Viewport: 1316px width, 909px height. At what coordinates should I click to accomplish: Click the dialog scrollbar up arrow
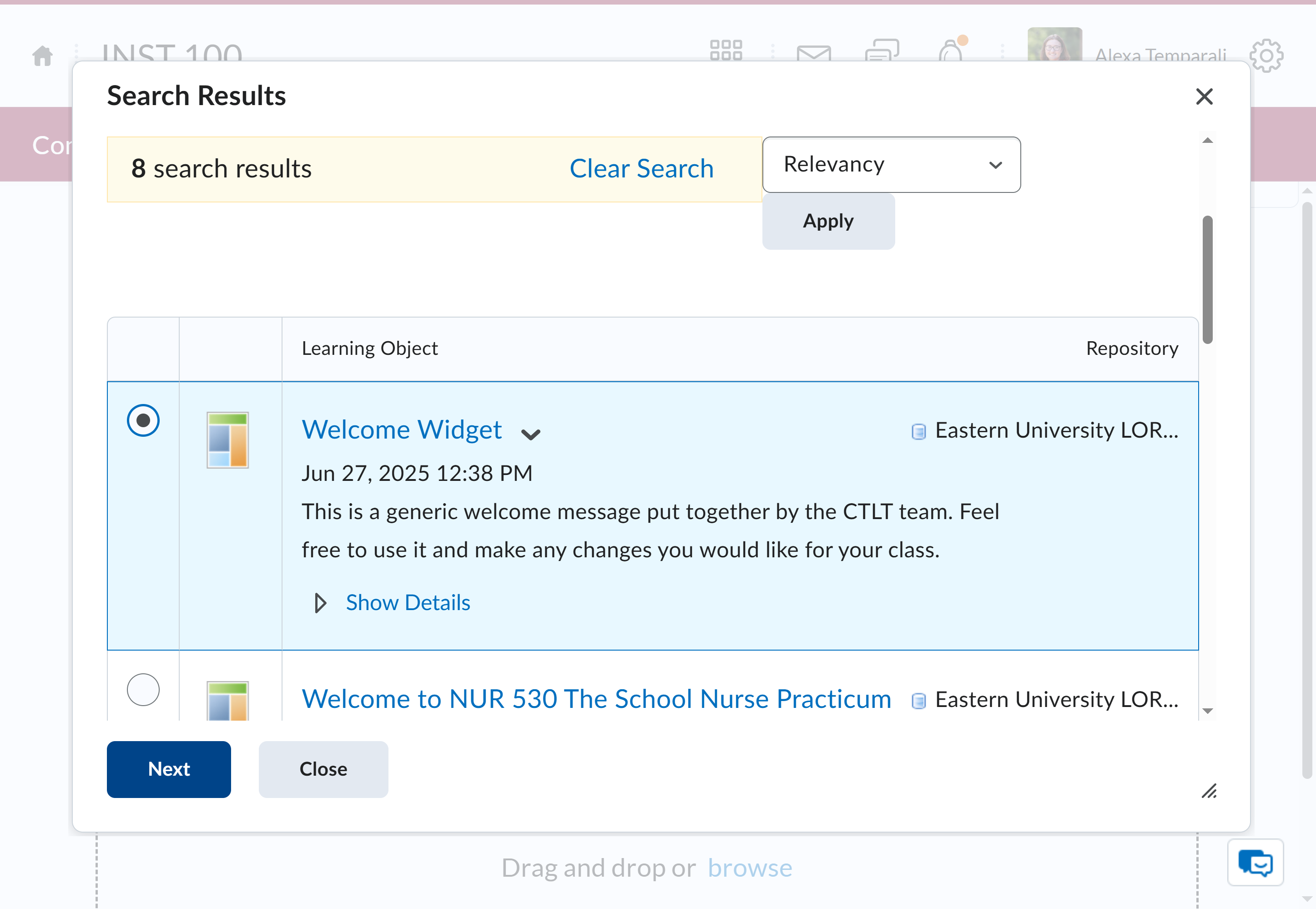[1207, 141]
